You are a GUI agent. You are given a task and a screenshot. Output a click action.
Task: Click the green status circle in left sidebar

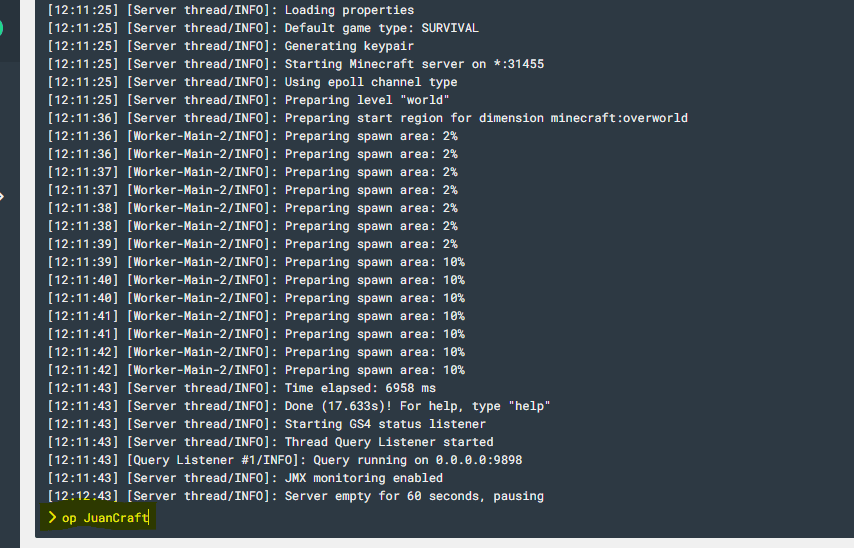1,28
